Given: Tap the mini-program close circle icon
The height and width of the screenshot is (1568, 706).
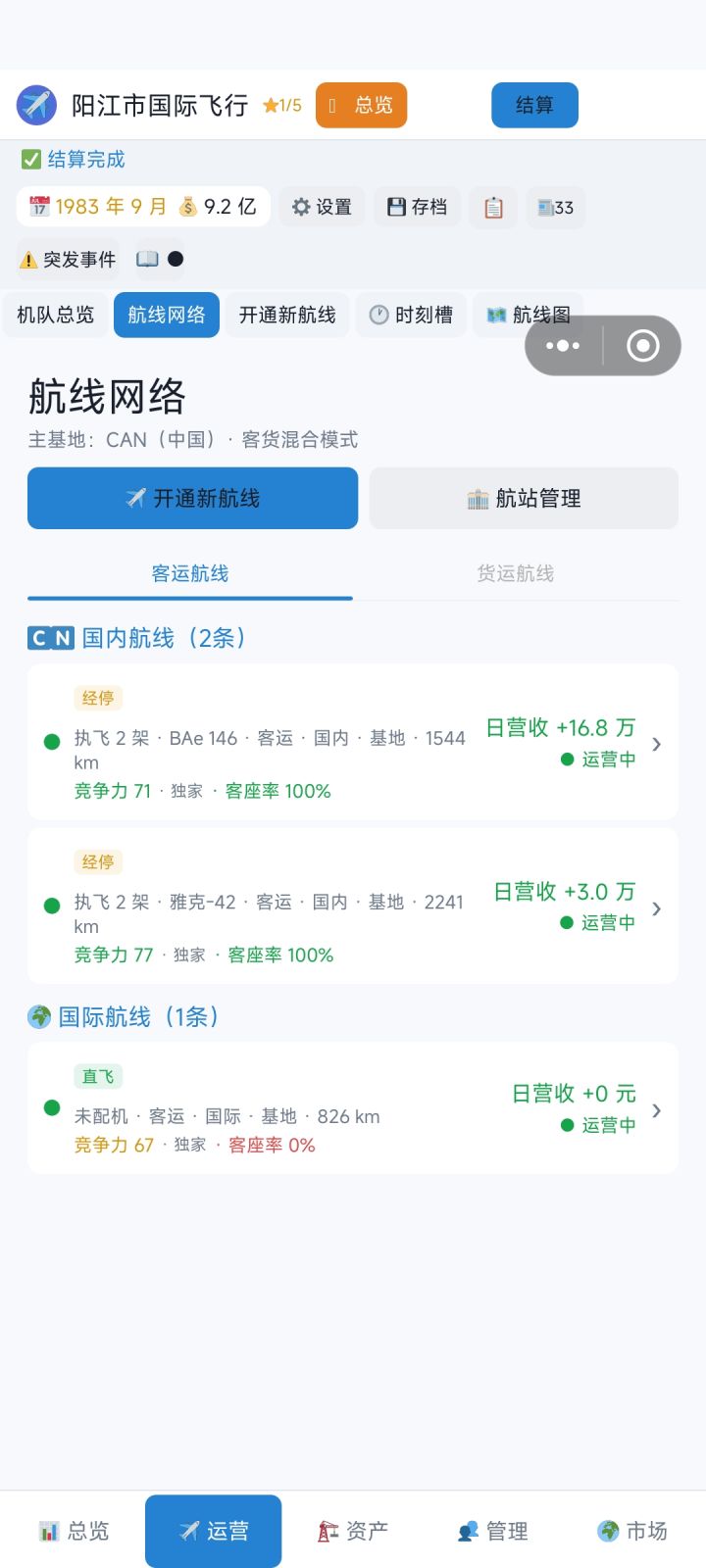Looking at the screenshot, I should tap(642, 345).
